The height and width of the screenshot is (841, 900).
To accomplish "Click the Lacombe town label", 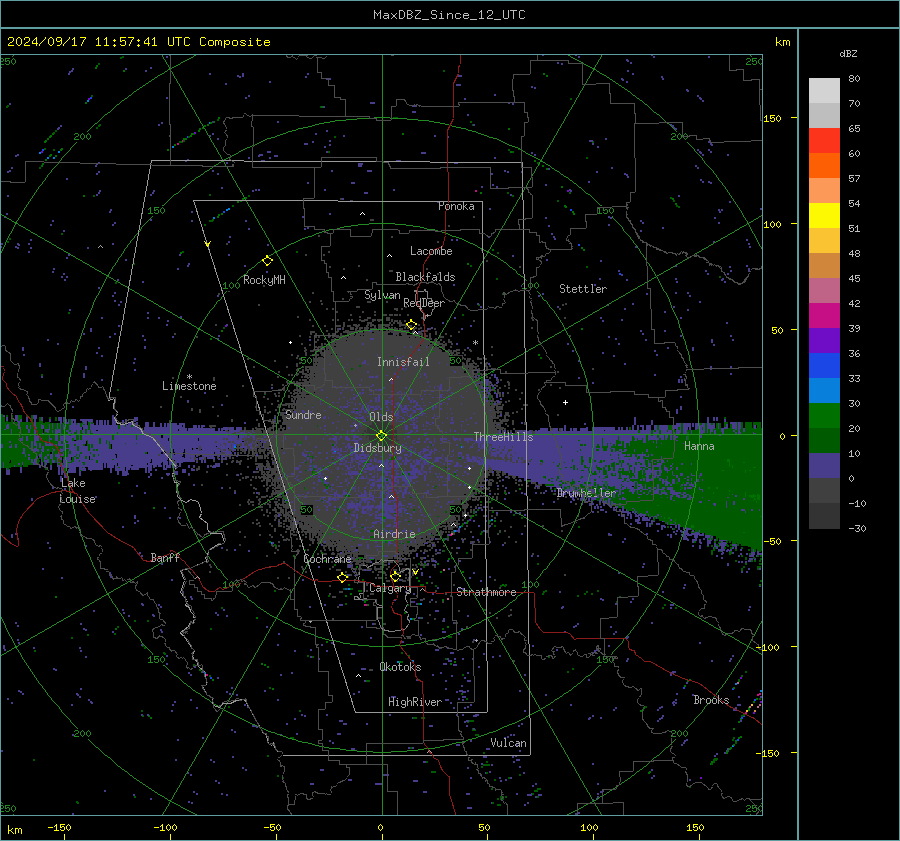I will click(431, 251).
